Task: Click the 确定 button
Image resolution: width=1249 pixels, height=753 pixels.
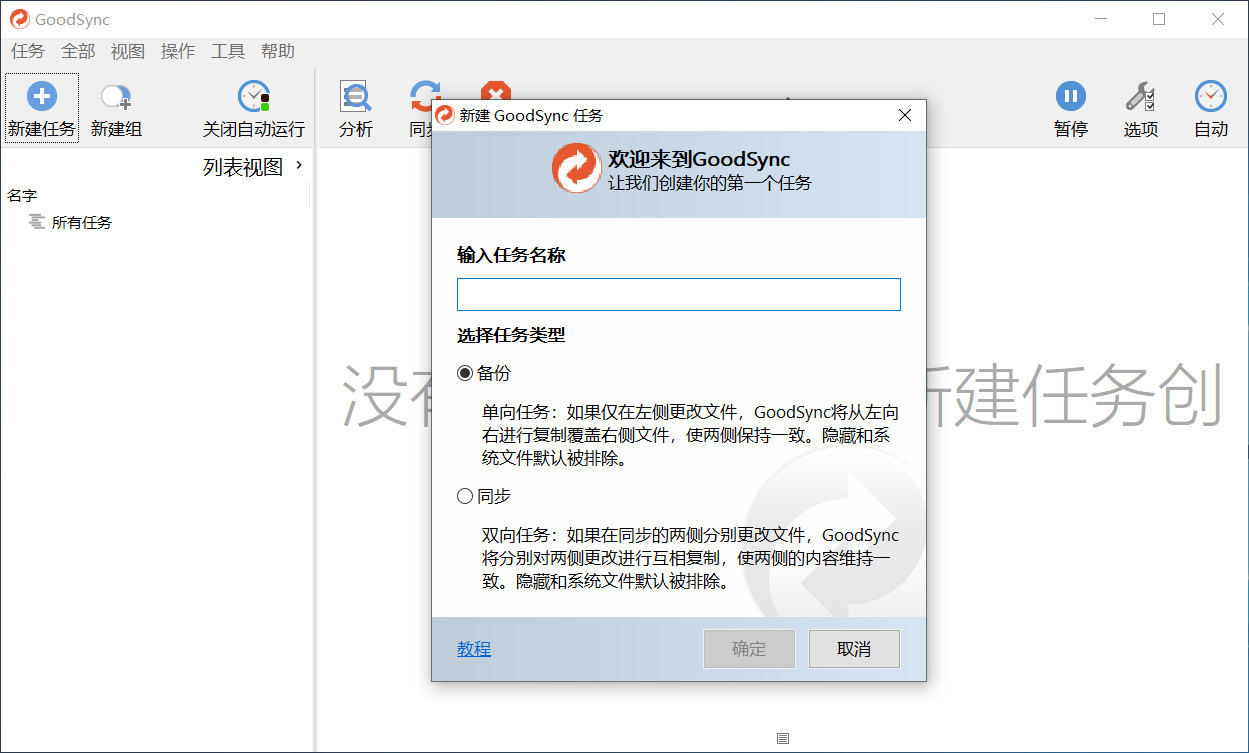Action: (x=749, y=649)
